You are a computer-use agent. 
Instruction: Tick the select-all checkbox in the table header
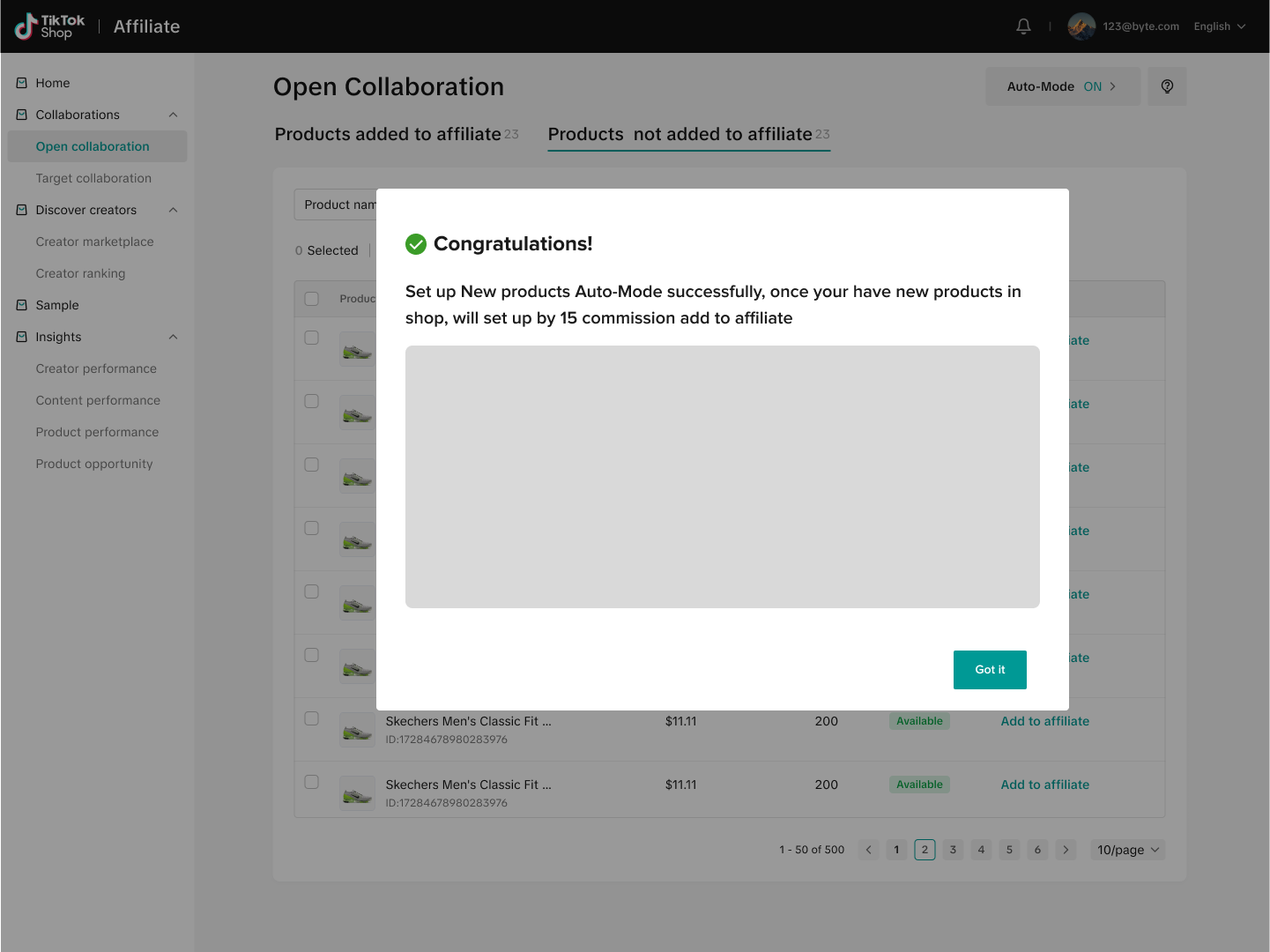coord(312,299)
